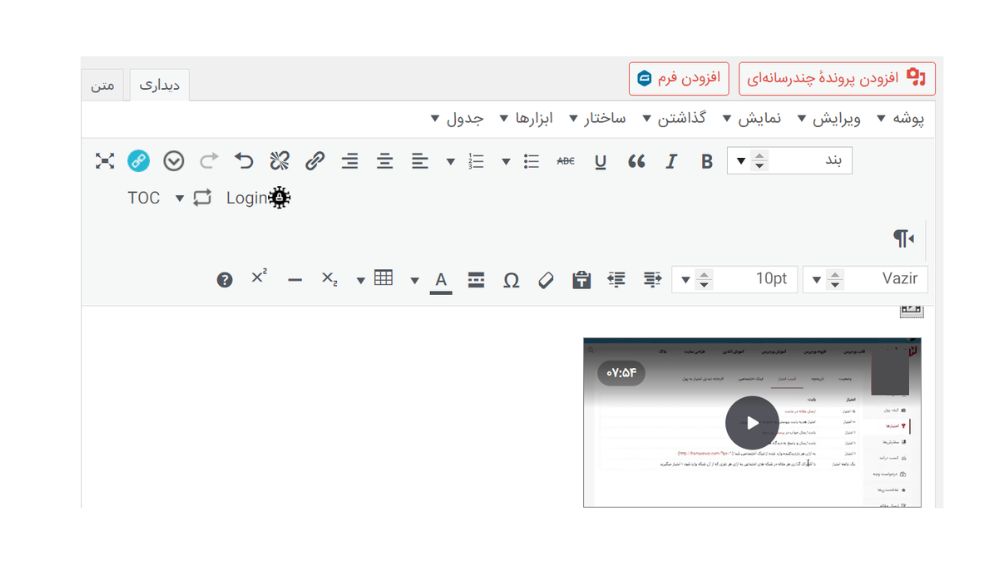This screenshot has width=1000, height=562.
Task: Toggle the bulleted list
Action: (531, 161)
